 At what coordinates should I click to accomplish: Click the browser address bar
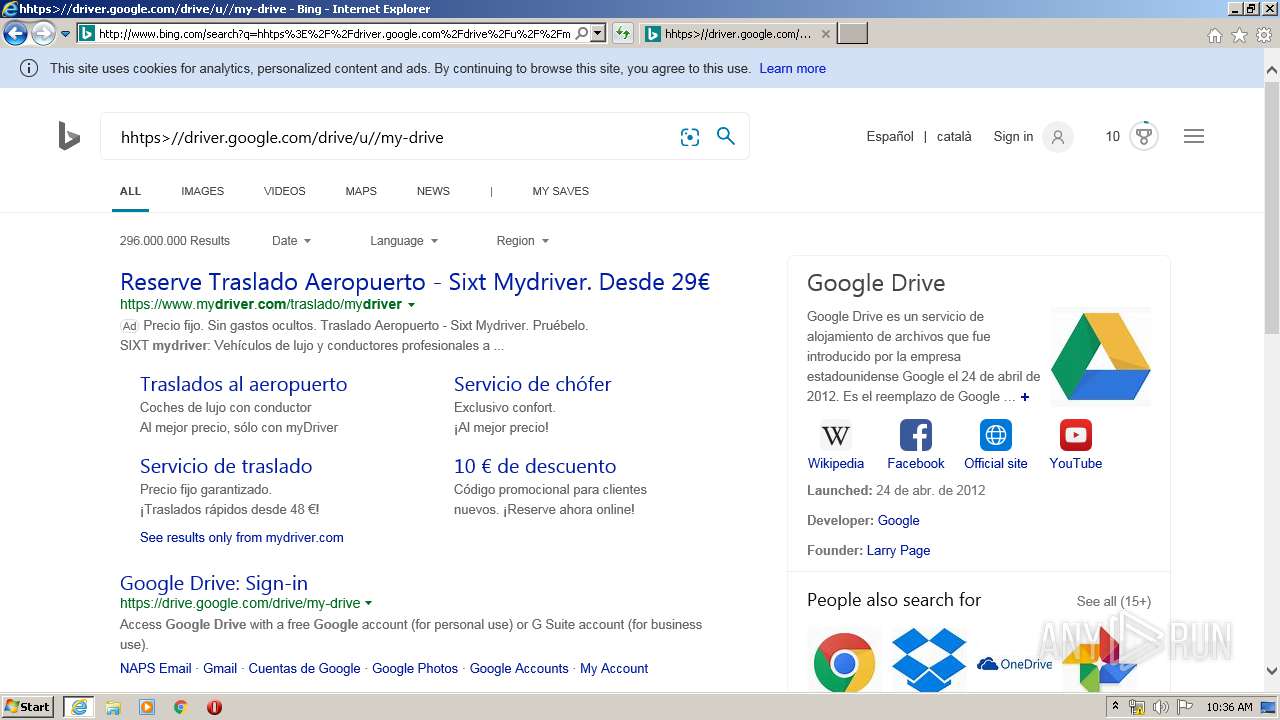[x=334, y=33]
